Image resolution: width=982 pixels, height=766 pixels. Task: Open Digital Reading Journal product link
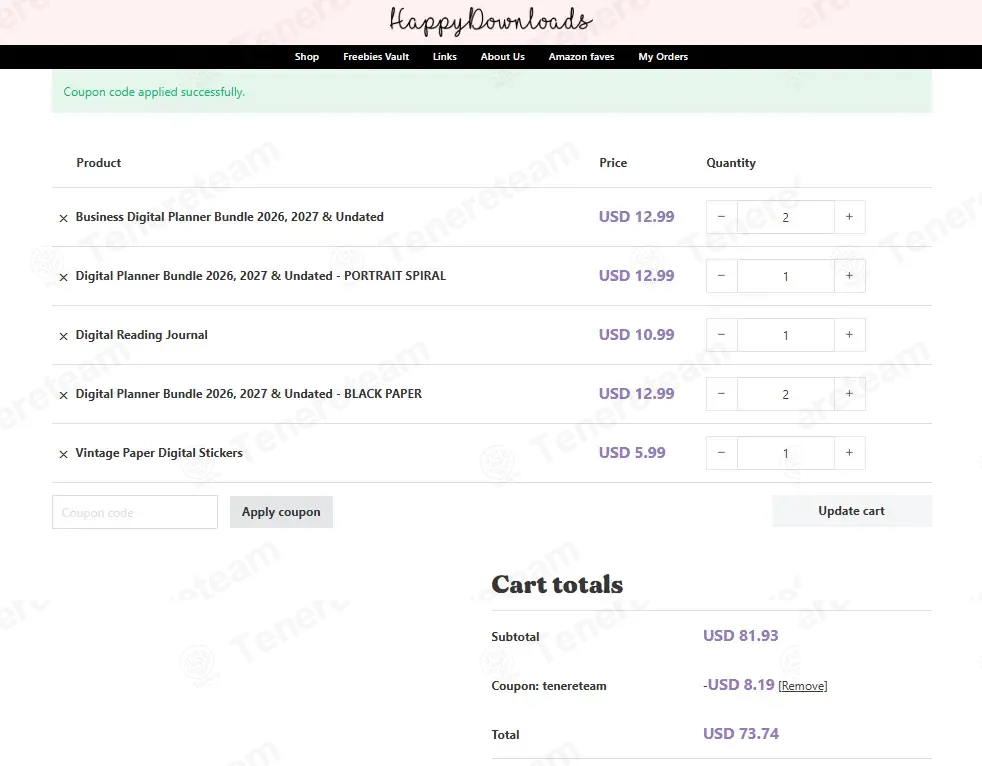(142, 335)
